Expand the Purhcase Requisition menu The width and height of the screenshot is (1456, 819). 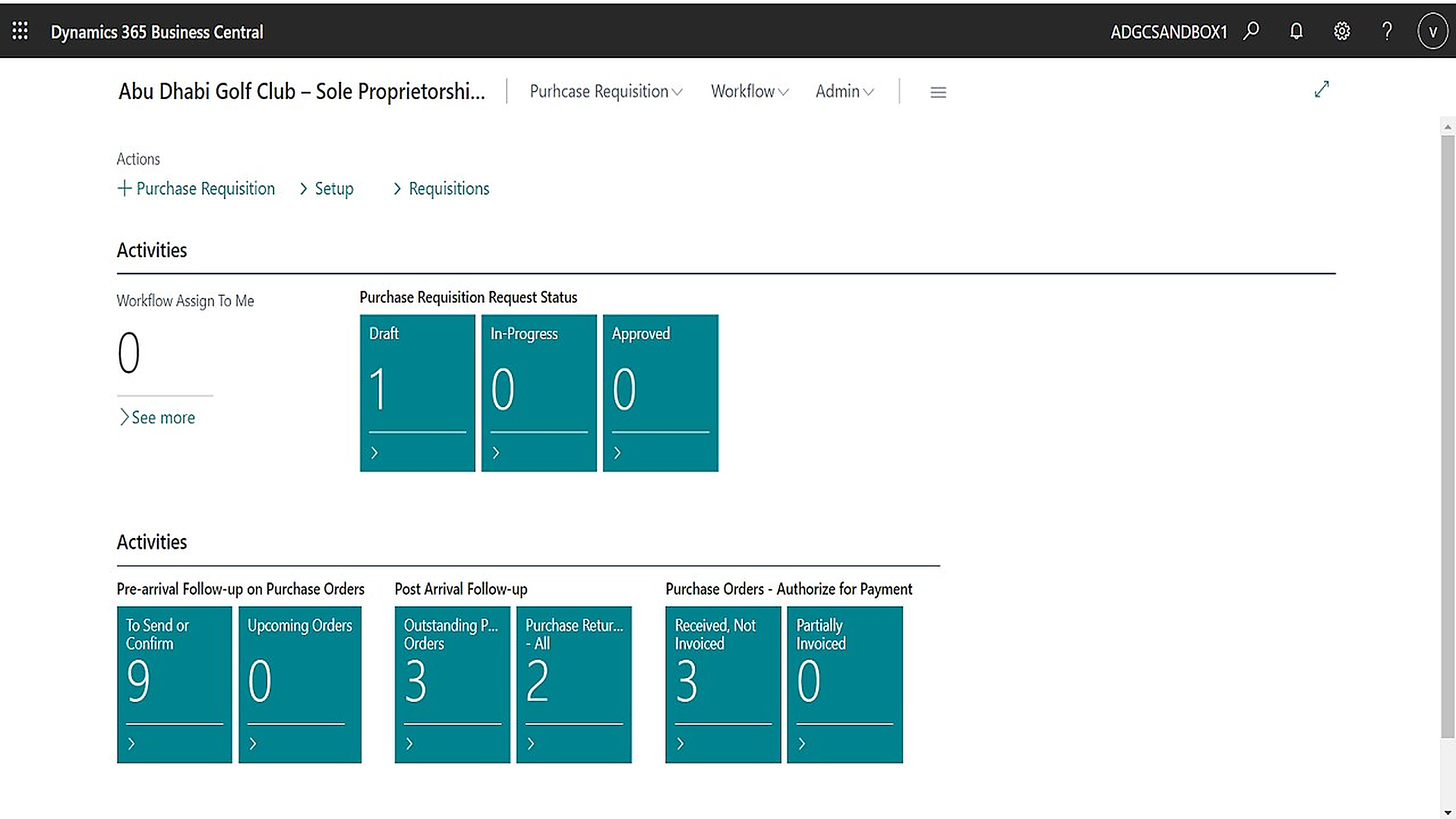click(x=606, y=92)
